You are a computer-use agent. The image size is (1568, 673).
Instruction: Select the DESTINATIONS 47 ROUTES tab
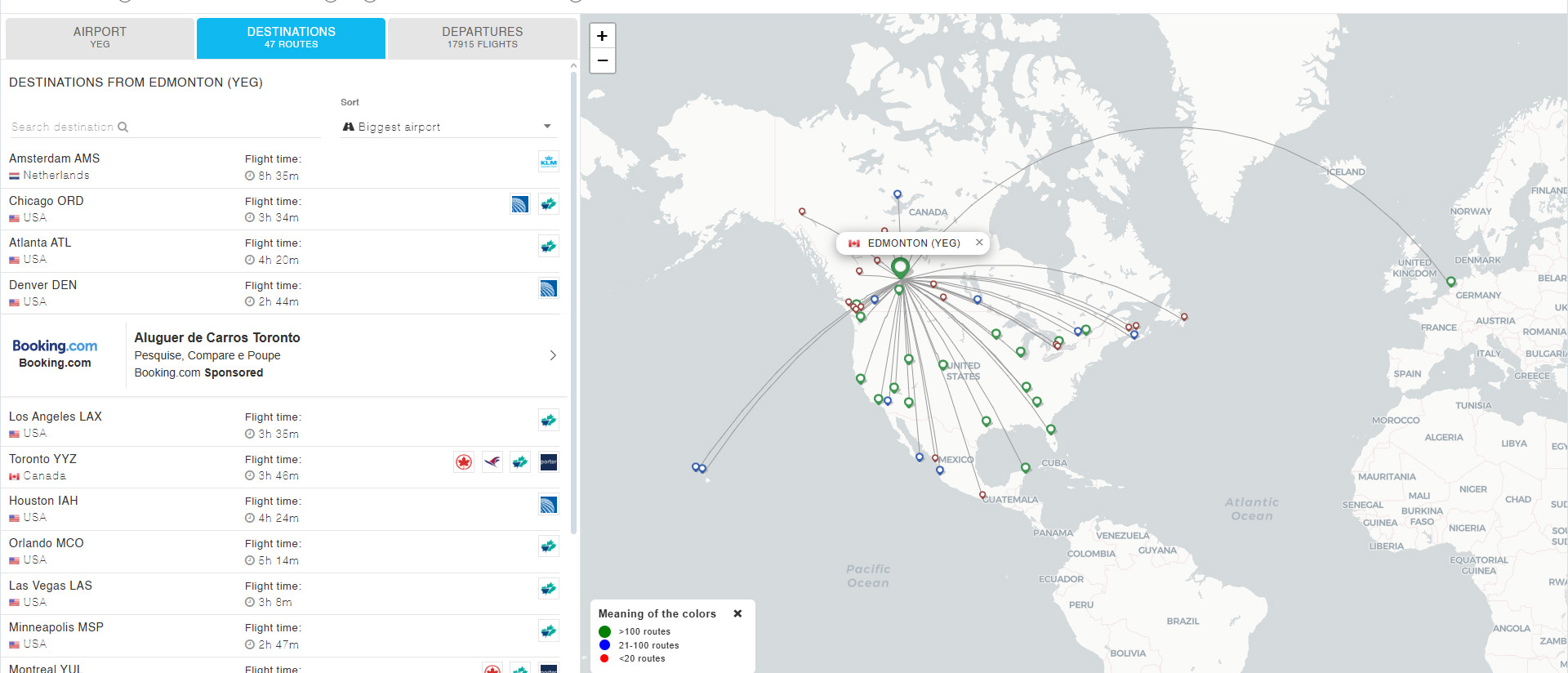[x=291, y=38]
